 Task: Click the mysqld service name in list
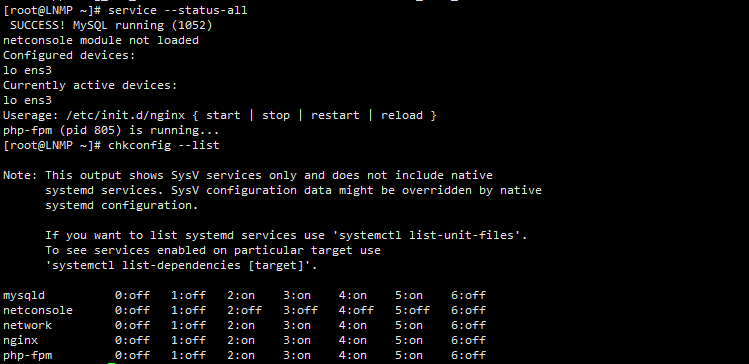click(24, 295)
